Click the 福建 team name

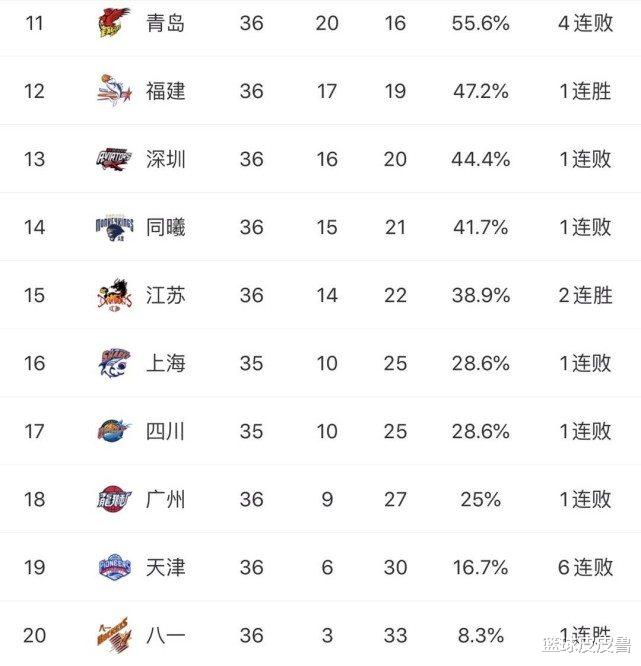point(165,91)
